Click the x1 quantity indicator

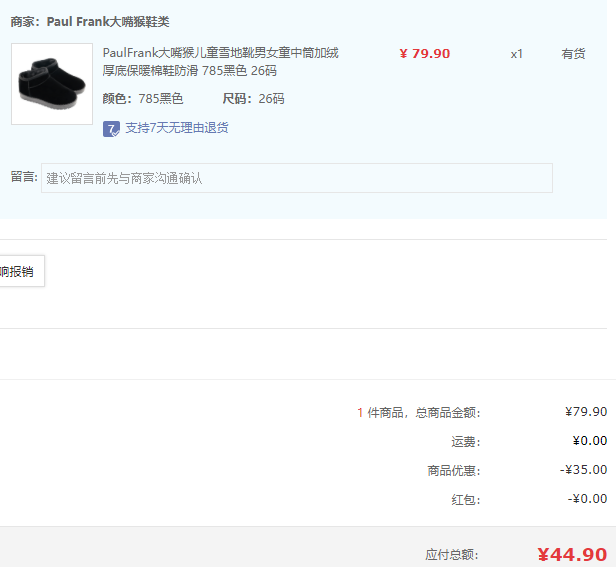516,54
